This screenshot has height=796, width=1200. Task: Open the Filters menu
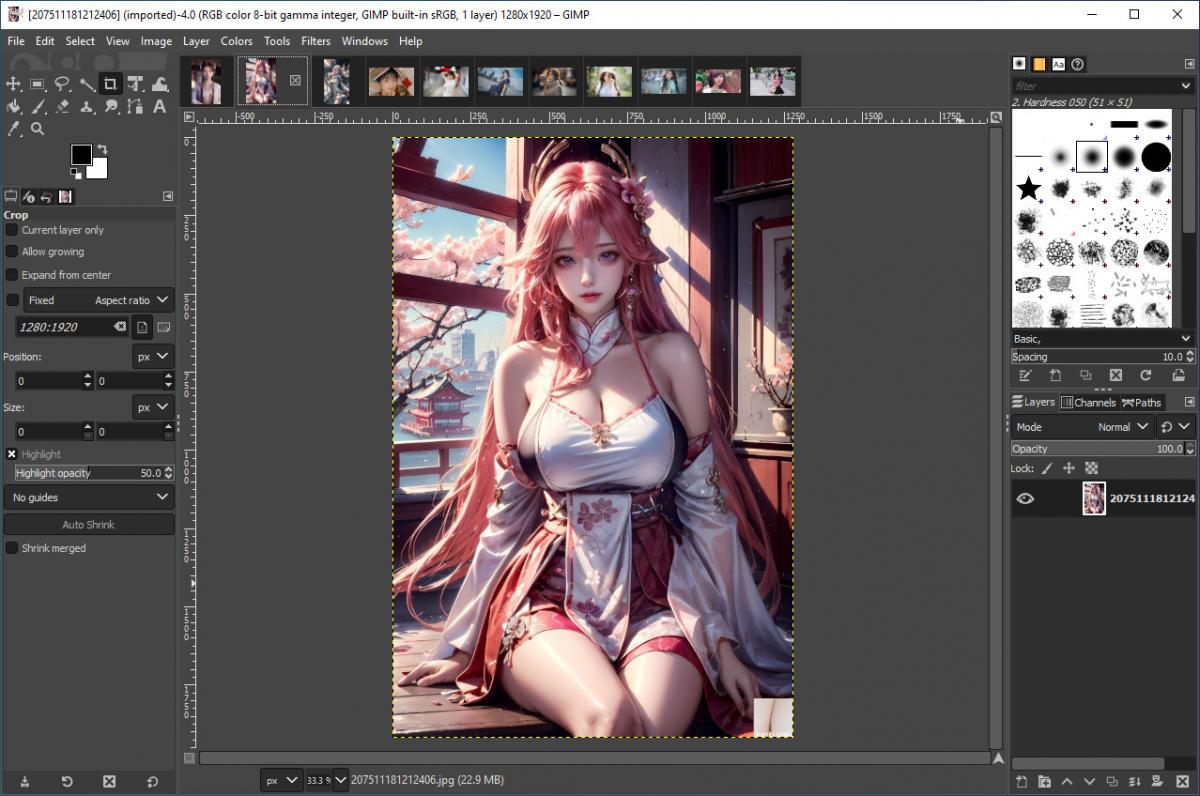pos(315,41)
